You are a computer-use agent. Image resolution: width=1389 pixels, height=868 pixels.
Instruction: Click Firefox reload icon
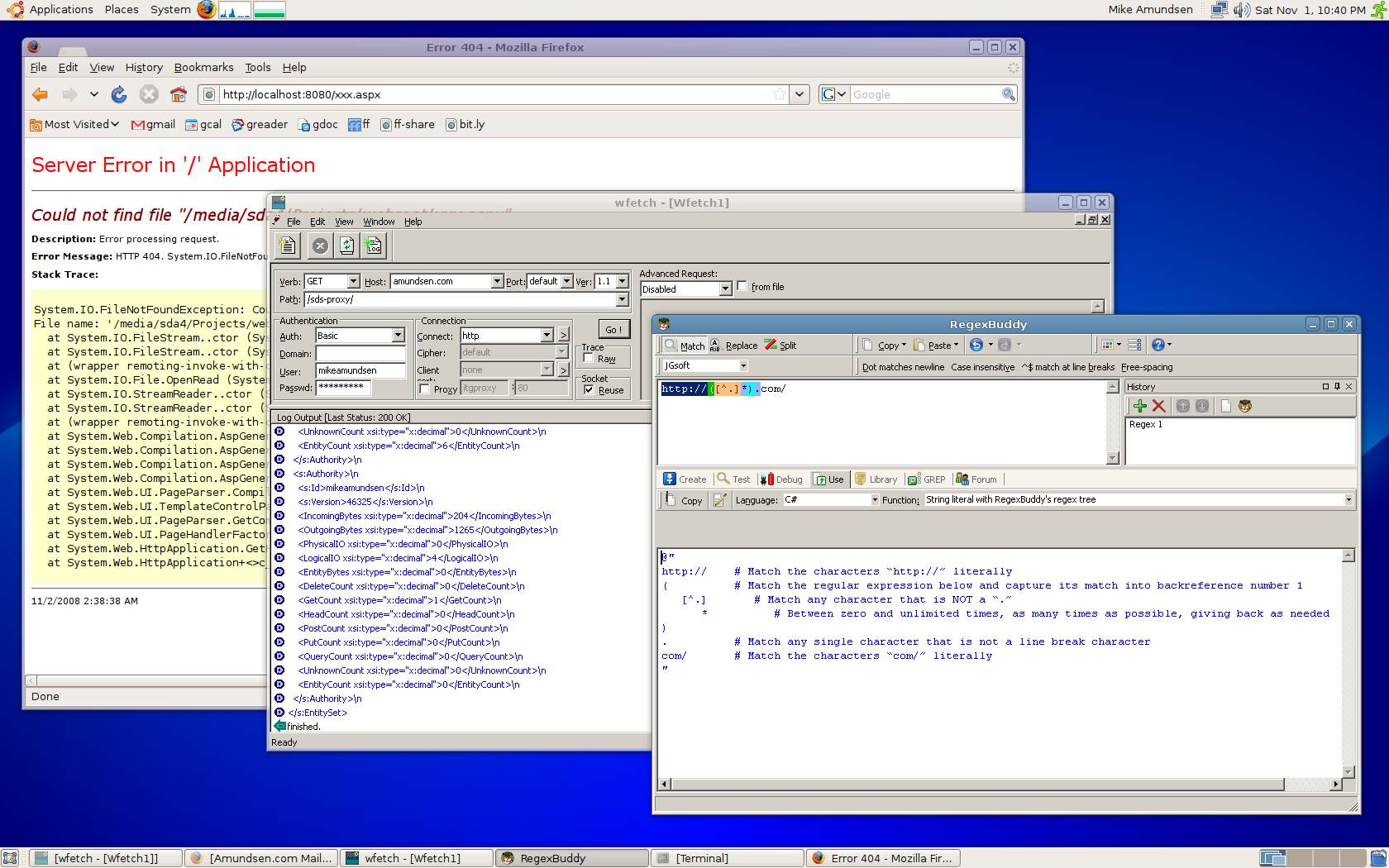point(119,94)
